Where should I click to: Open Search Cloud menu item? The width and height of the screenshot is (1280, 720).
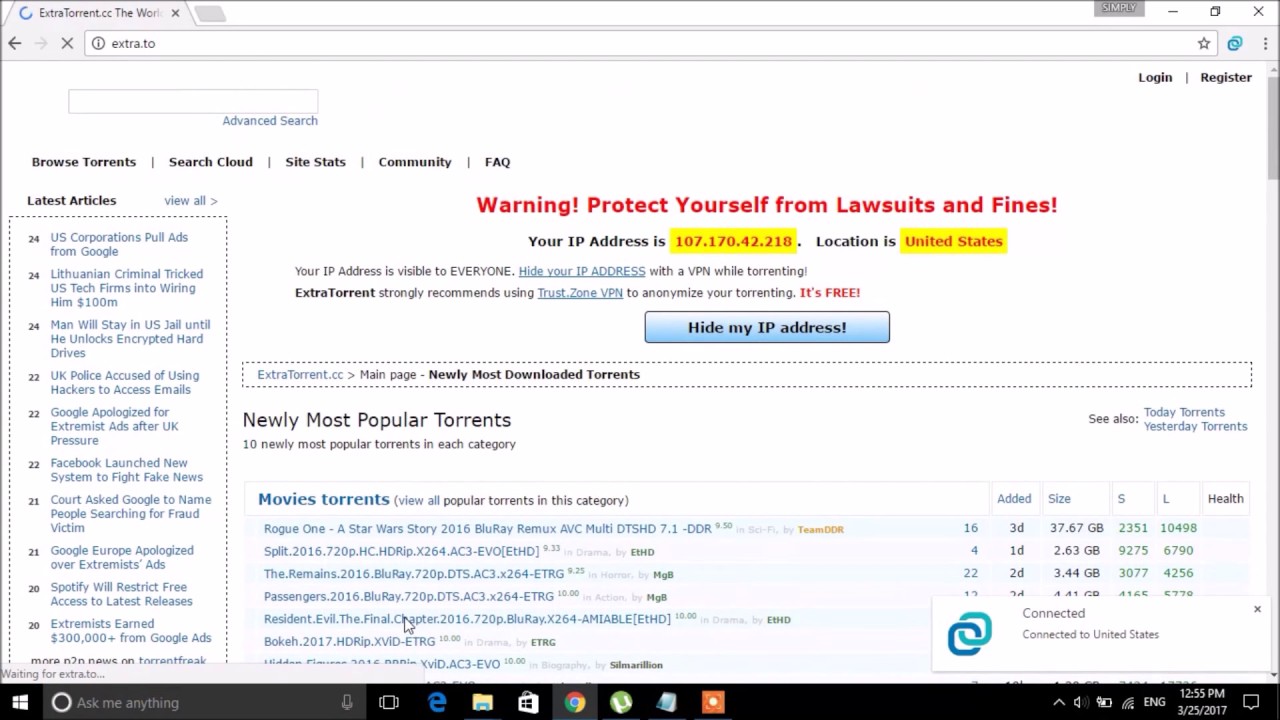point(211,162)
